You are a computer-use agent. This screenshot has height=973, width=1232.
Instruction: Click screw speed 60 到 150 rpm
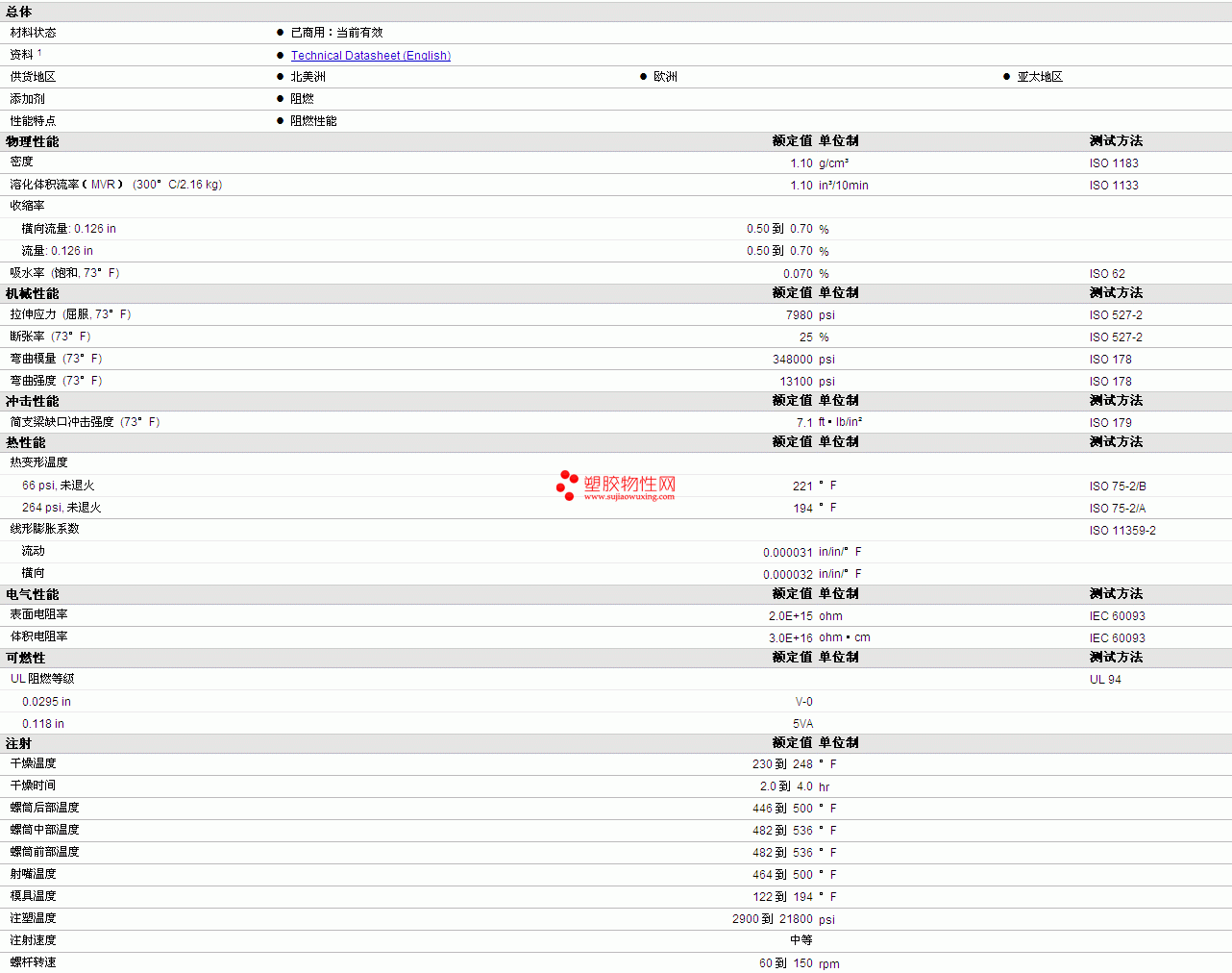800,963
